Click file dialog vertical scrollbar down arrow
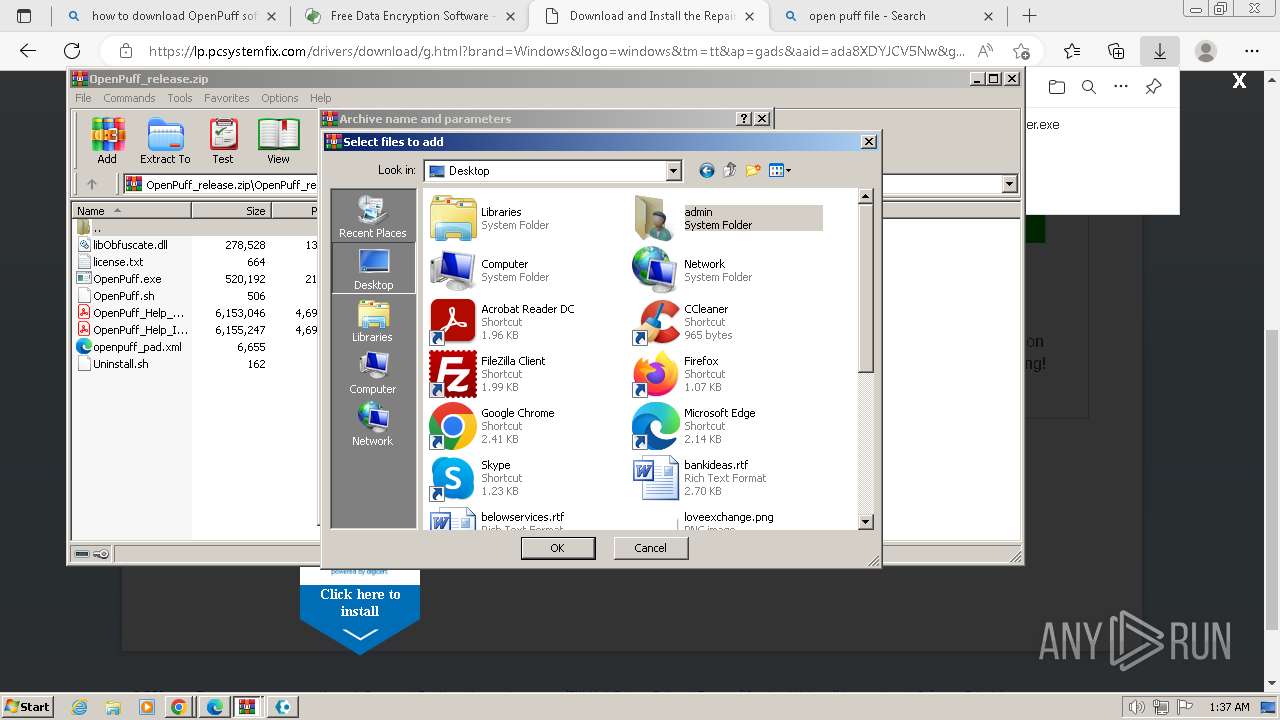The width and height of the screenshot is (1280, 720). 866,521
